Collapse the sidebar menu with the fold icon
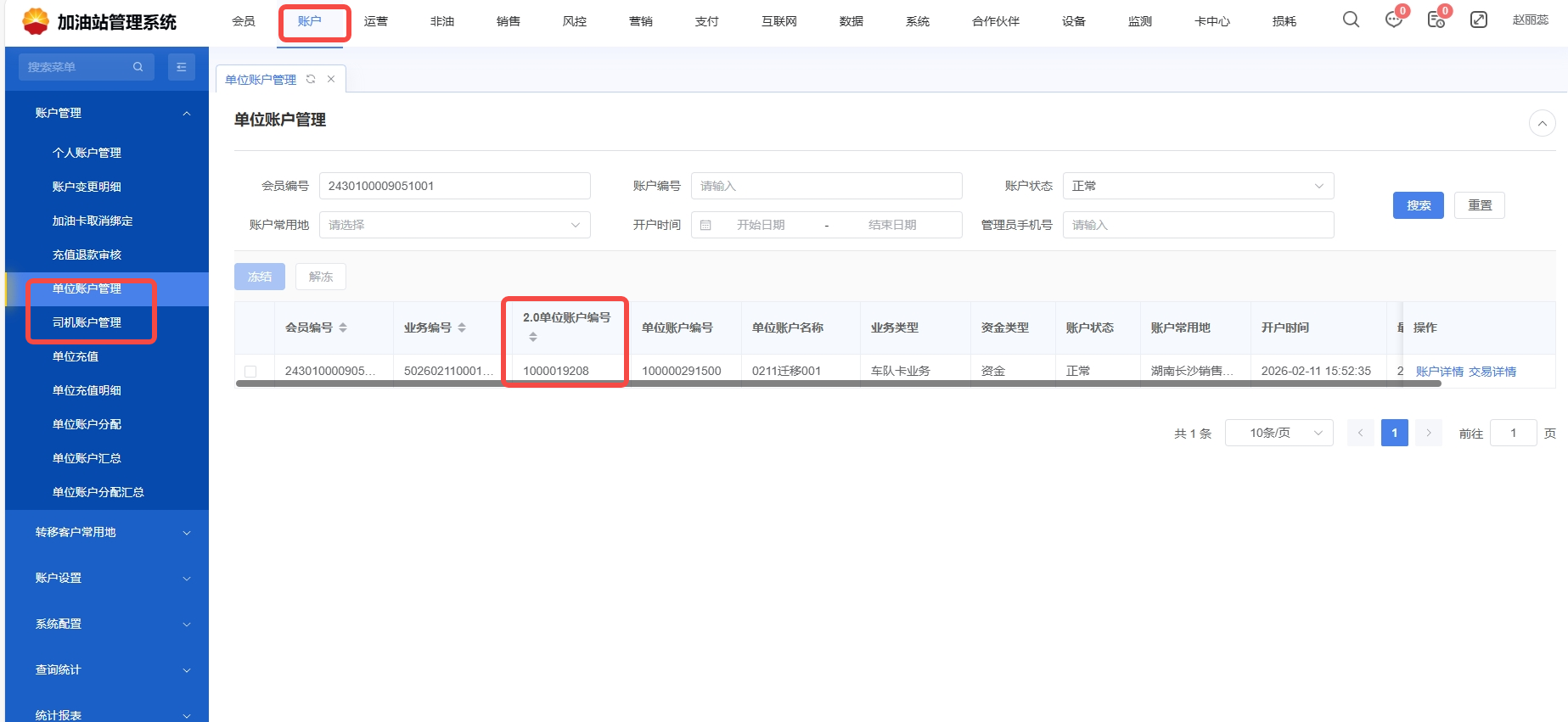1568x722 pixels. point(181,67)
